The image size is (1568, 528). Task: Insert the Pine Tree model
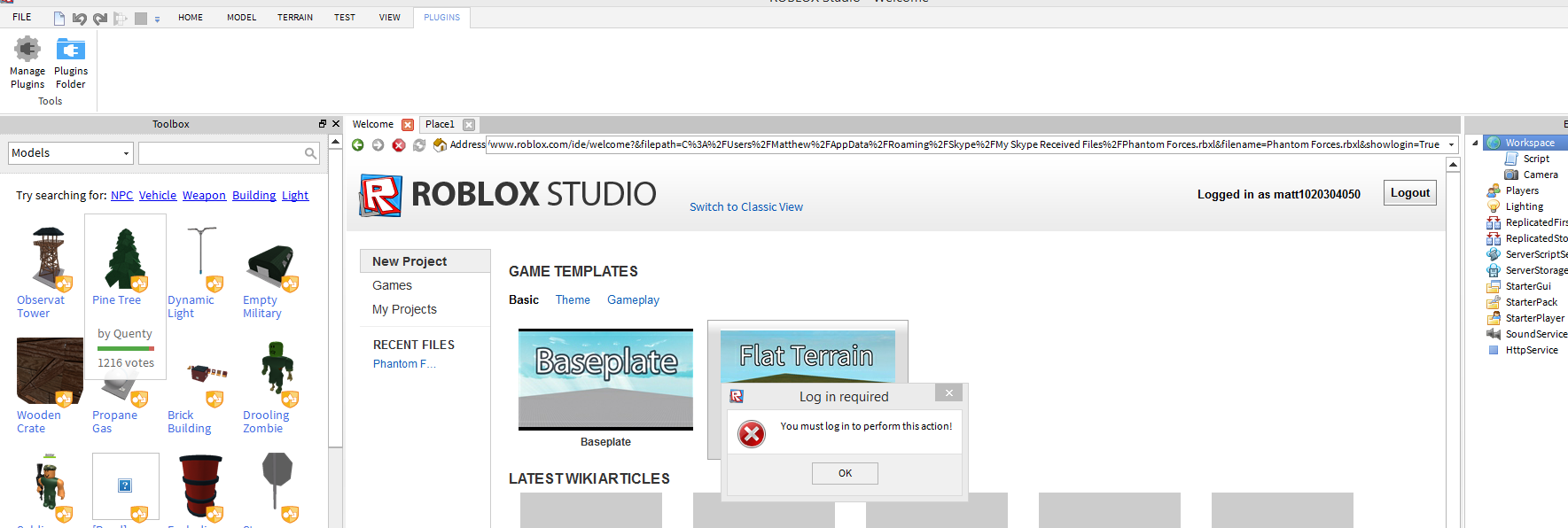point(125,259)
